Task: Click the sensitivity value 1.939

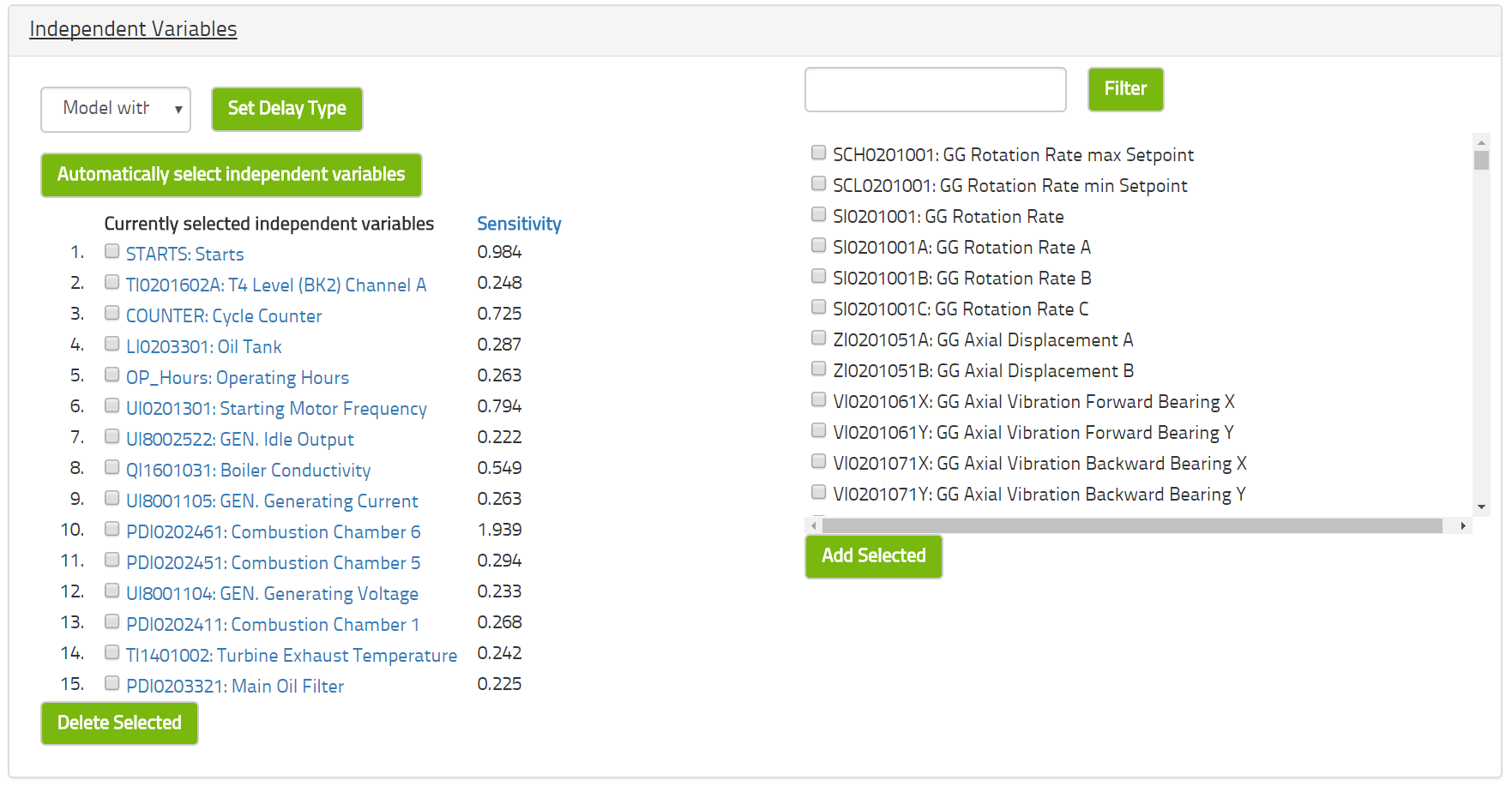Action: (x=499, y=530)
